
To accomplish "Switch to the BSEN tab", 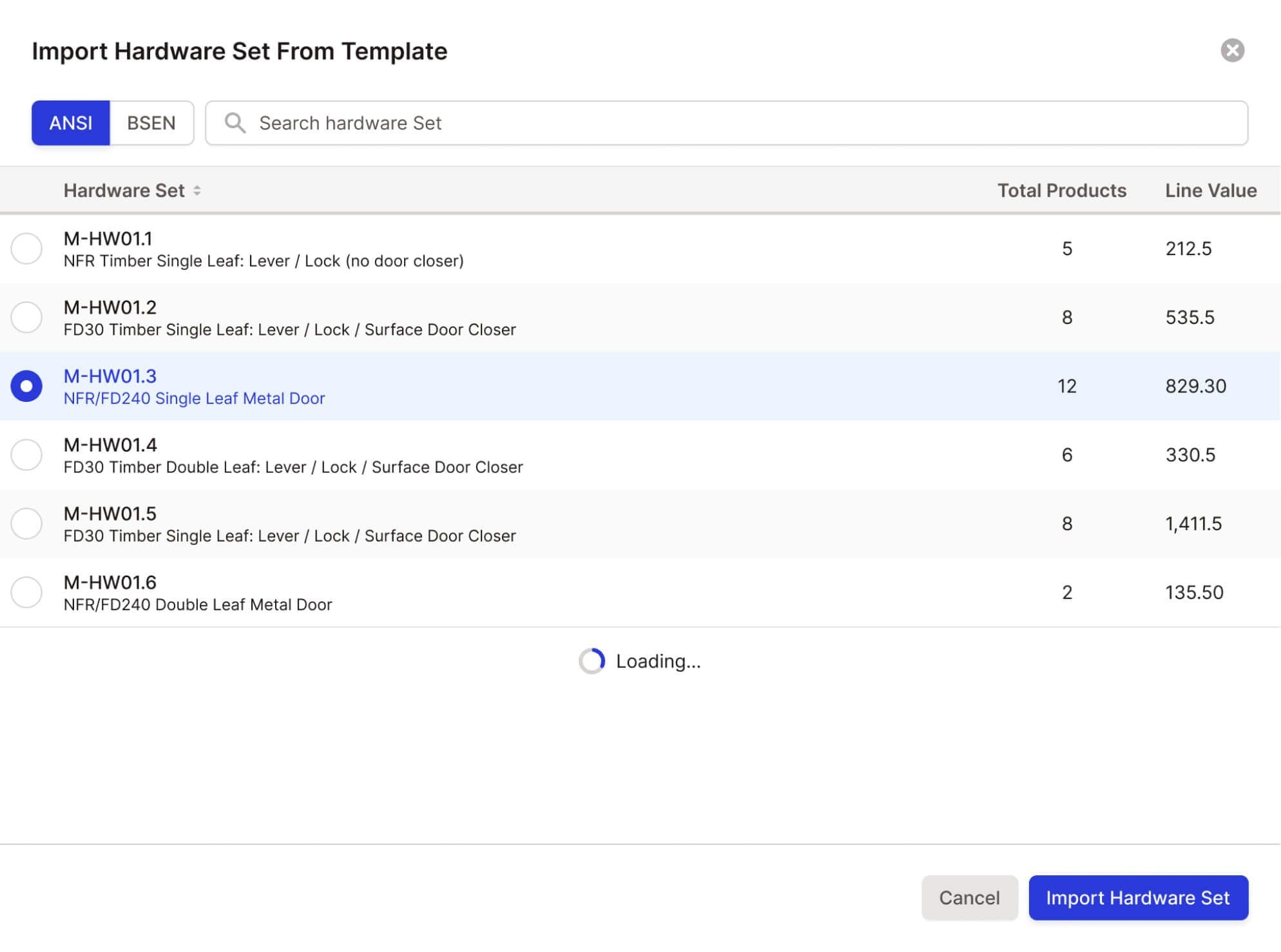I will pos(150,122).
